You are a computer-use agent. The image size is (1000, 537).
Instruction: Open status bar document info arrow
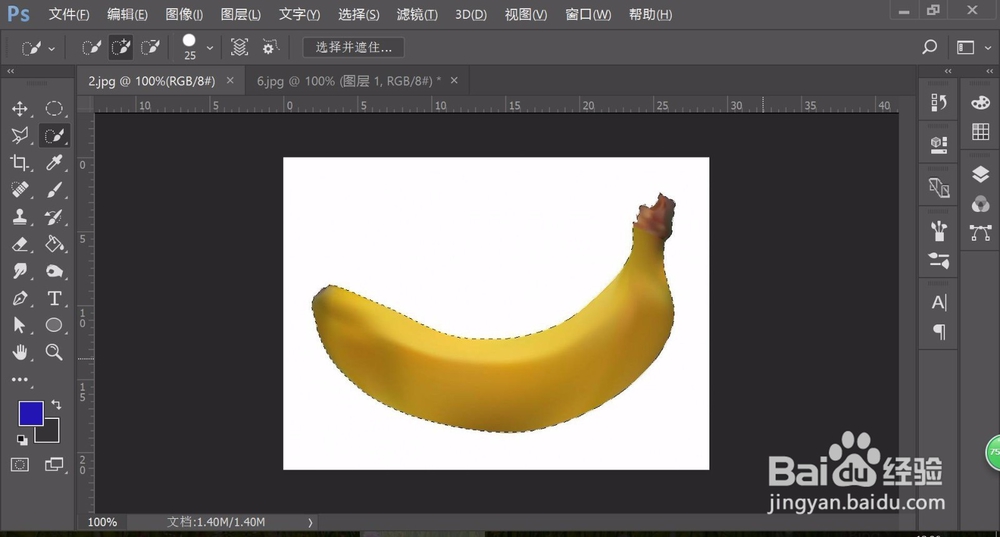(311, 522)
